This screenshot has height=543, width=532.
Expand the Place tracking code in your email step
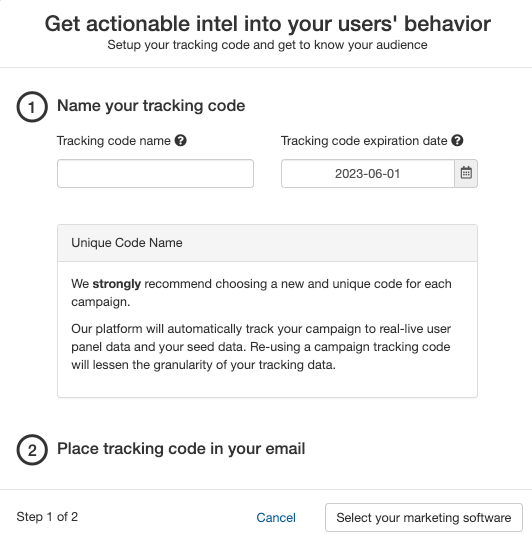click(181, 449)
